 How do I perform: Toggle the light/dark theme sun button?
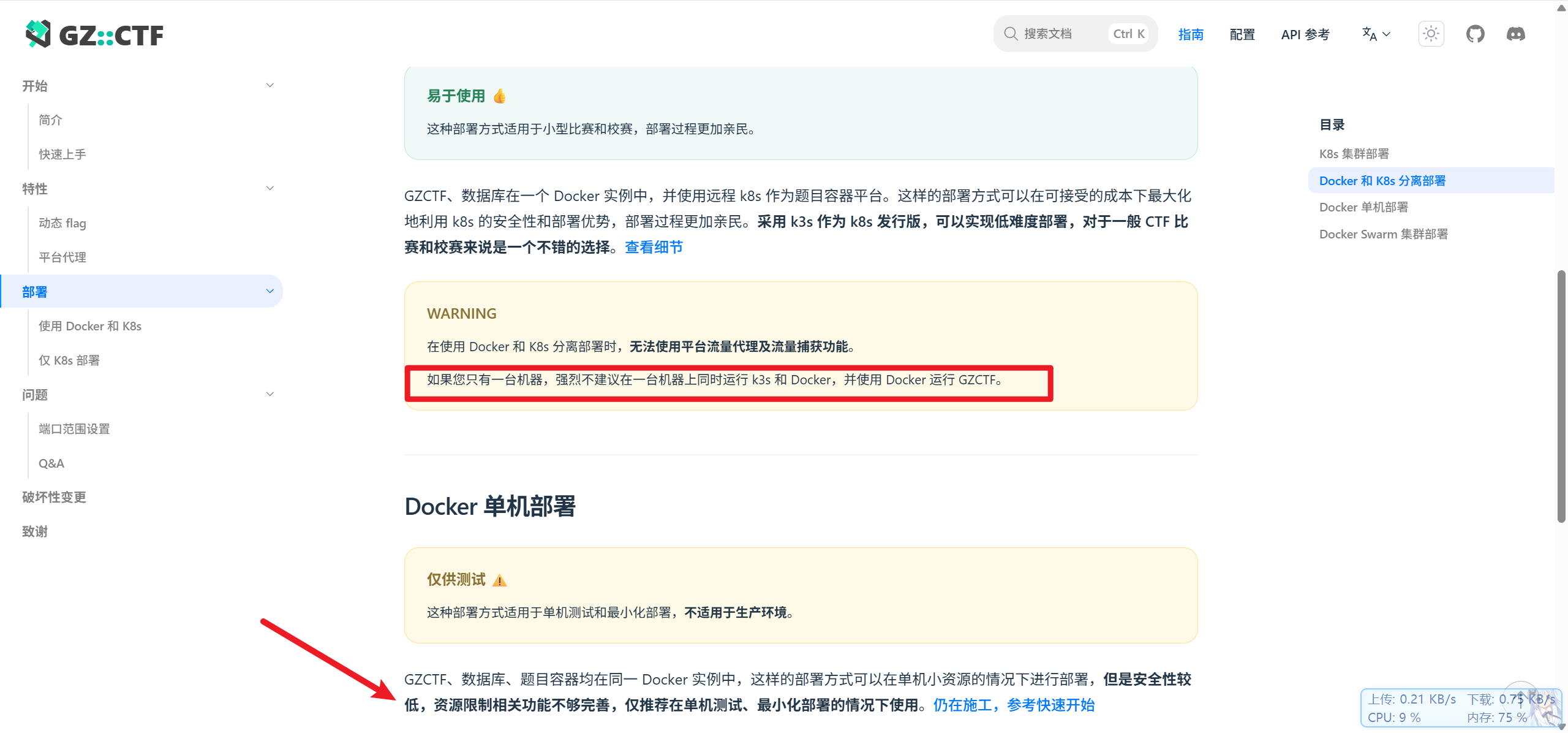coord(1431,34)
